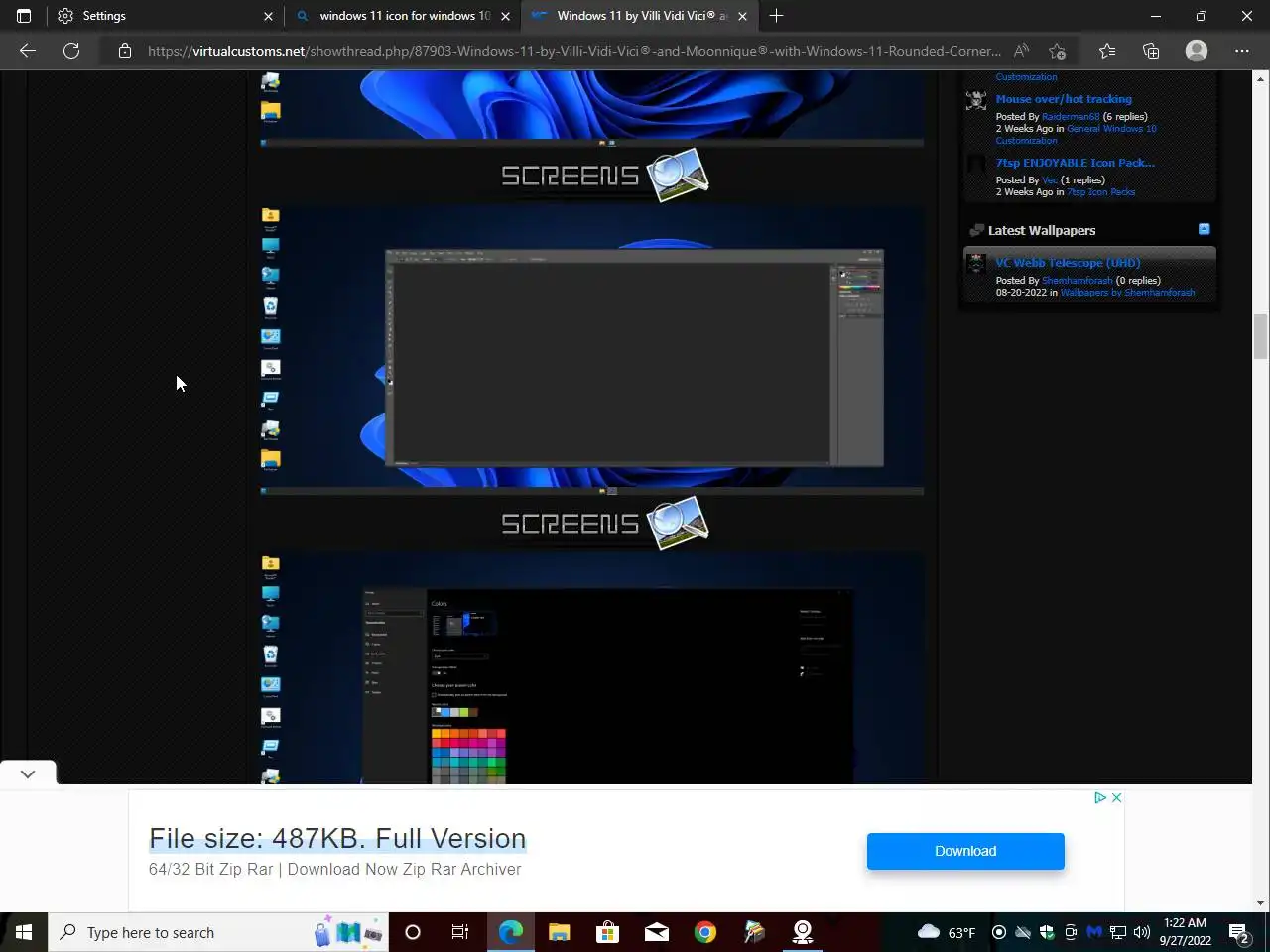Viewport: 1270px width, 952px height.
Task: Close the Villi Vidi Vici thread tab
Action: coord(742,16)
